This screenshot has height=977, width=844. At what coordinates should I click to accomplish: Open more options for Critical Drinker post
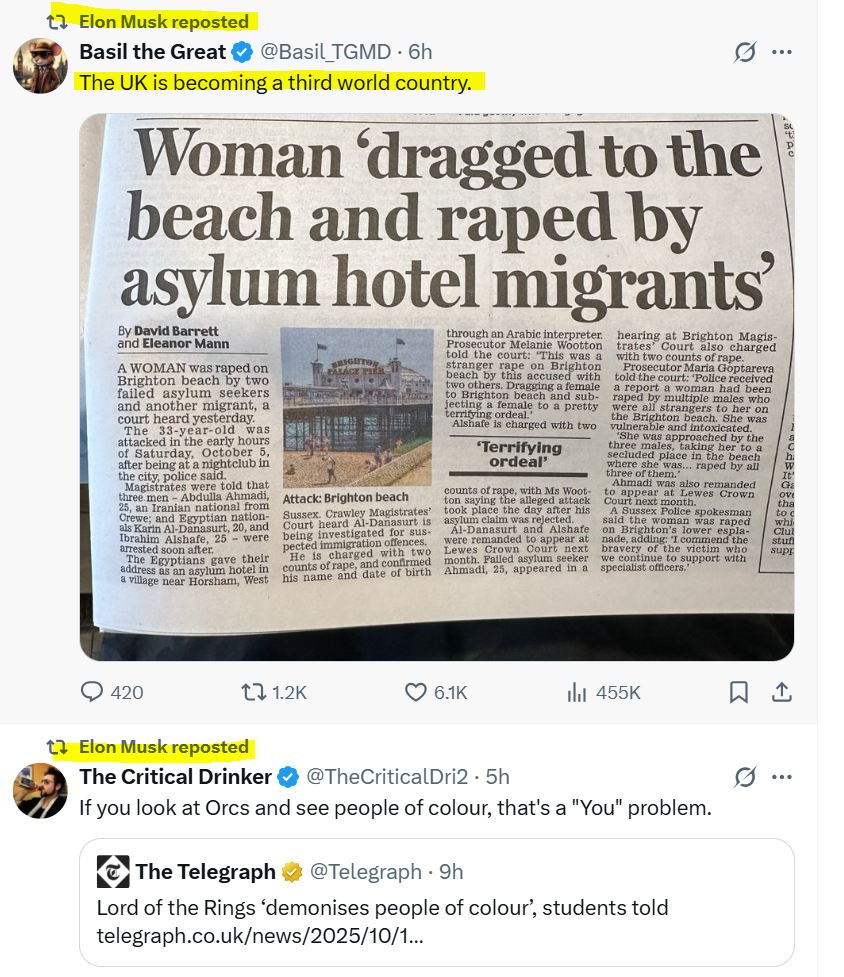point(782,777)
